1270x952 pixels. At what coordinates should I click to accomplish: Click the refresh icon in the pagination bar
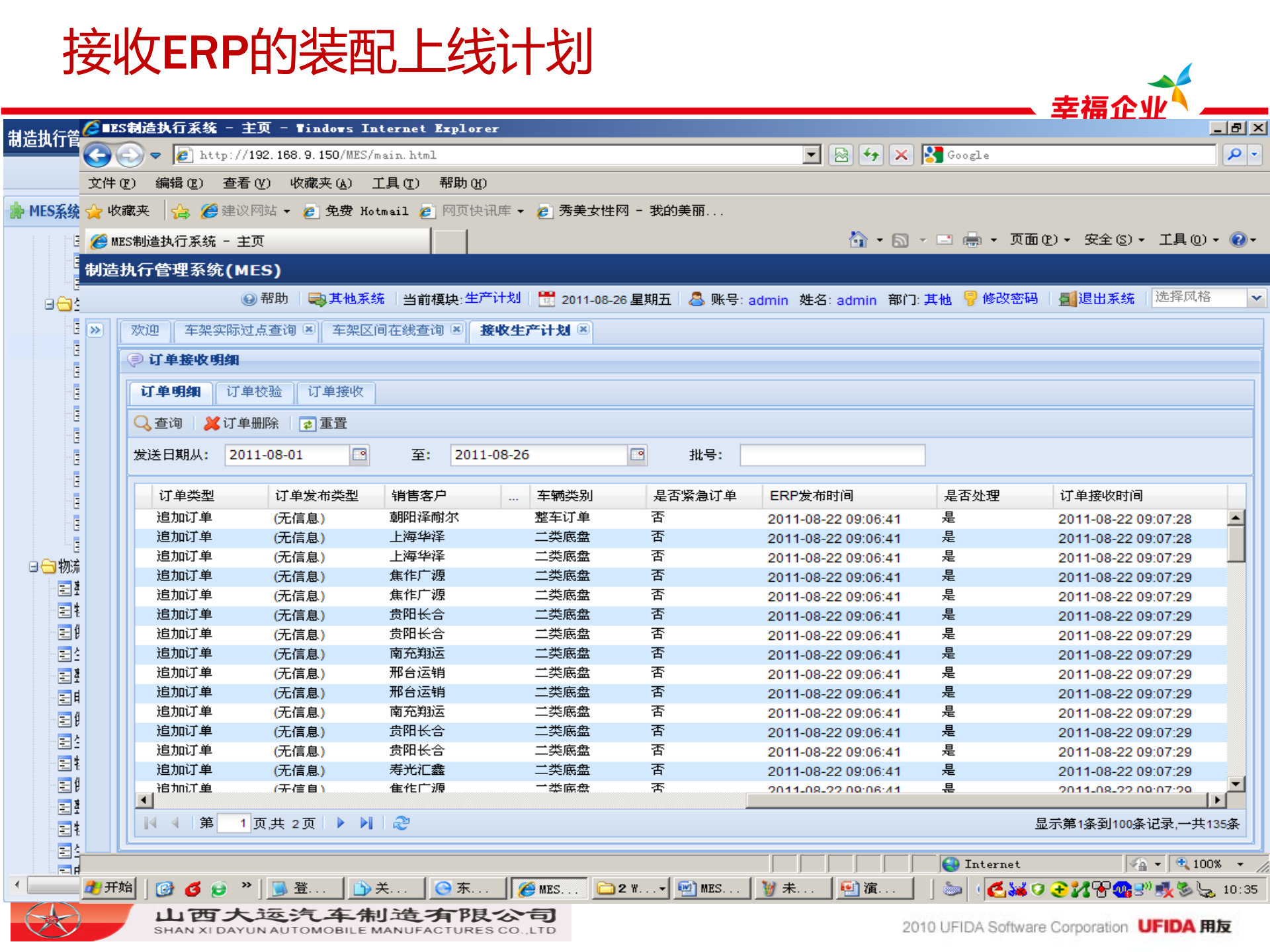402,823
